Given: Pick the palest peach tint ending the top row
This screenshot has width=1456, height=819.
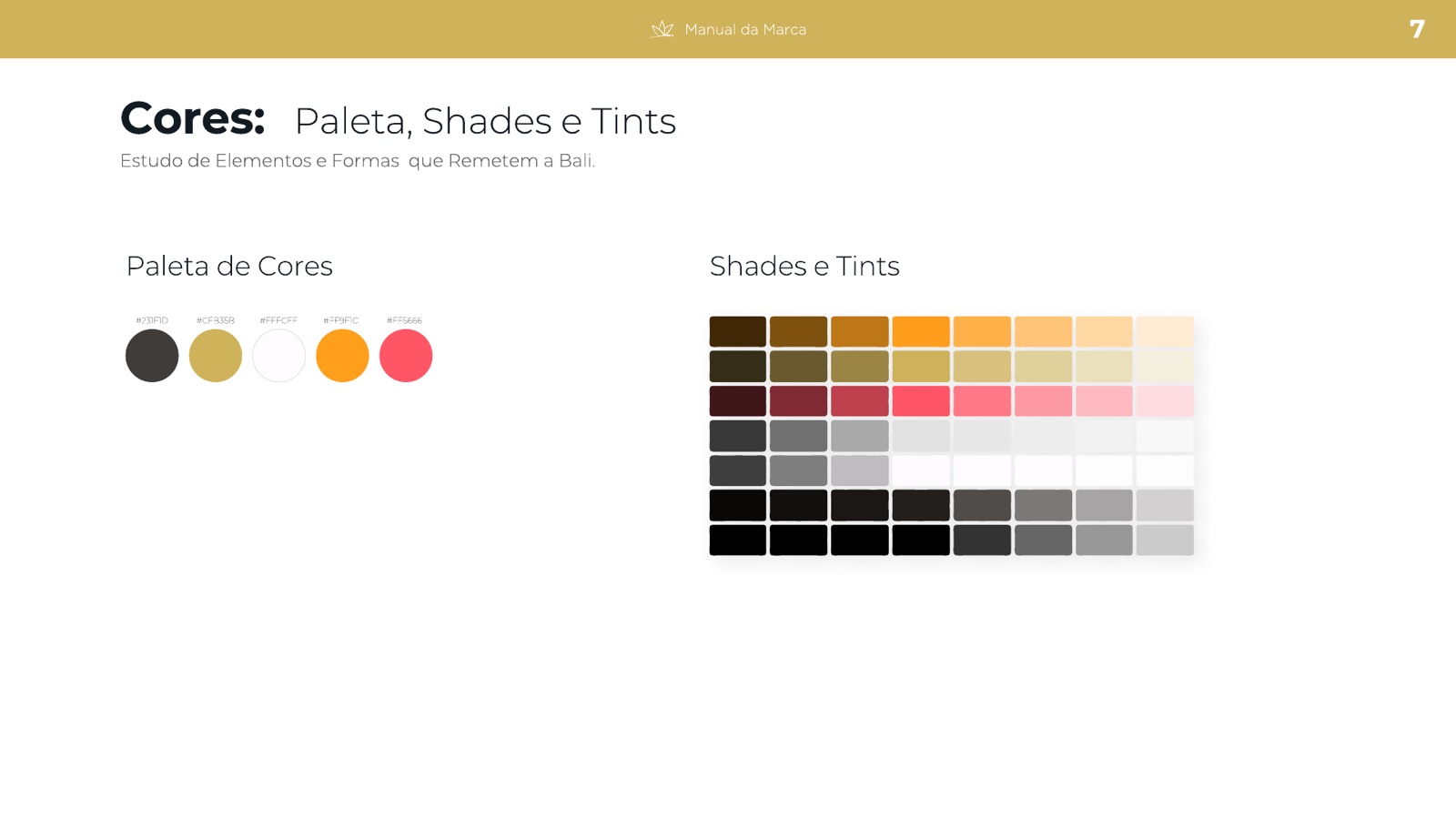Looking at the screenshot, I should [x=1165, y=331].
